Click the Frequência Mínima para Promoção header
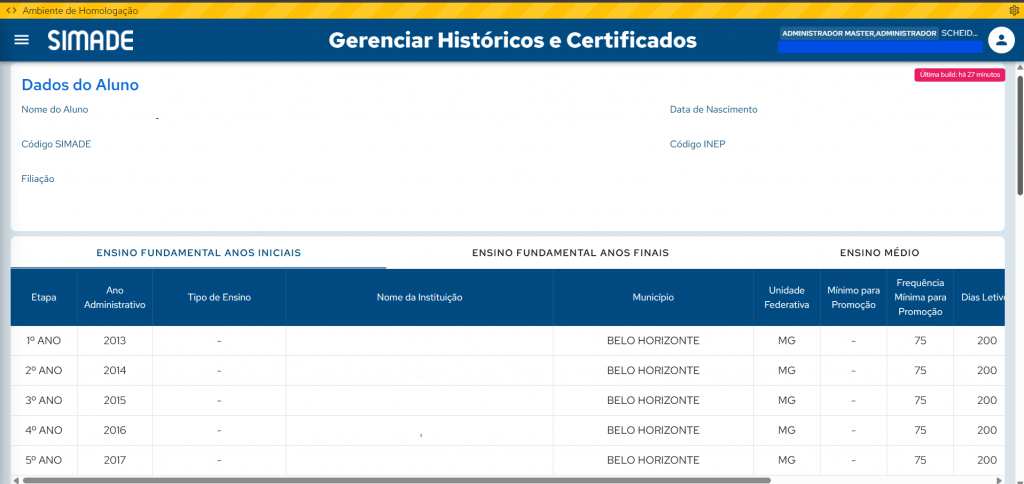The width and height of the screenshot is (1024, 484). point(920,297)
